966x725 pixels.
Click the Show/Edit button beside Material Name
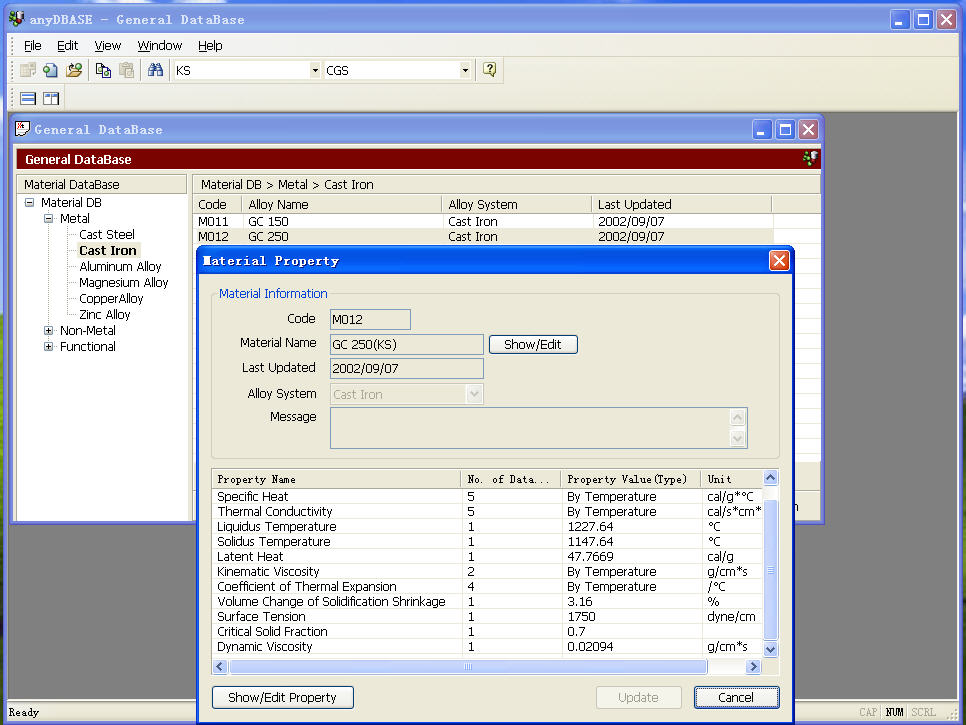click(x=533, y=344)
